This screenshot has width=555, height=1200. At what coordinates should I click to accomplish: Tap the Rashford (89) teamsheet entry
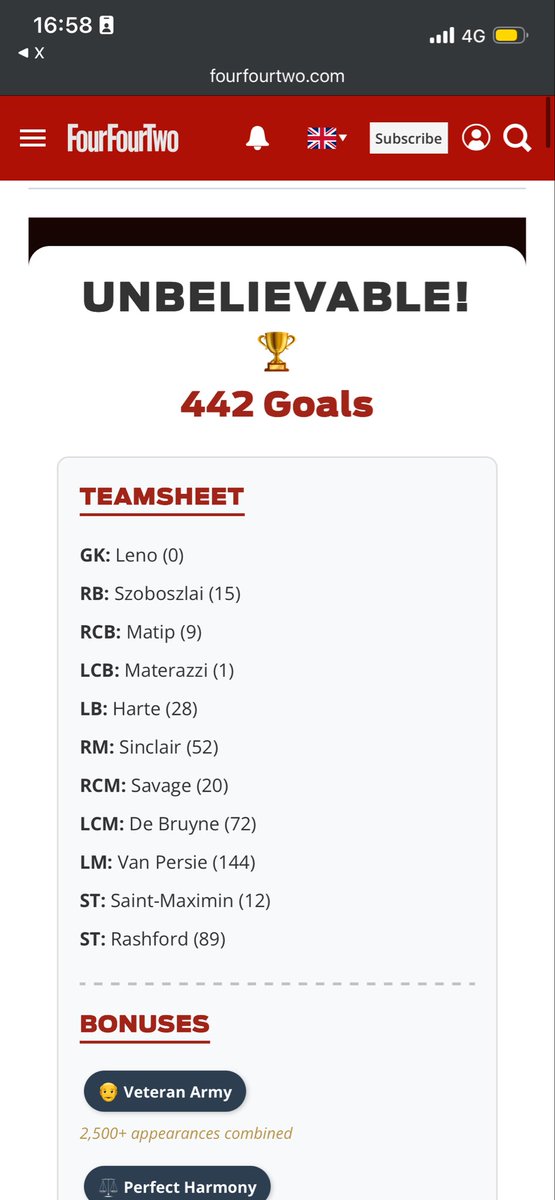[153, 939]
